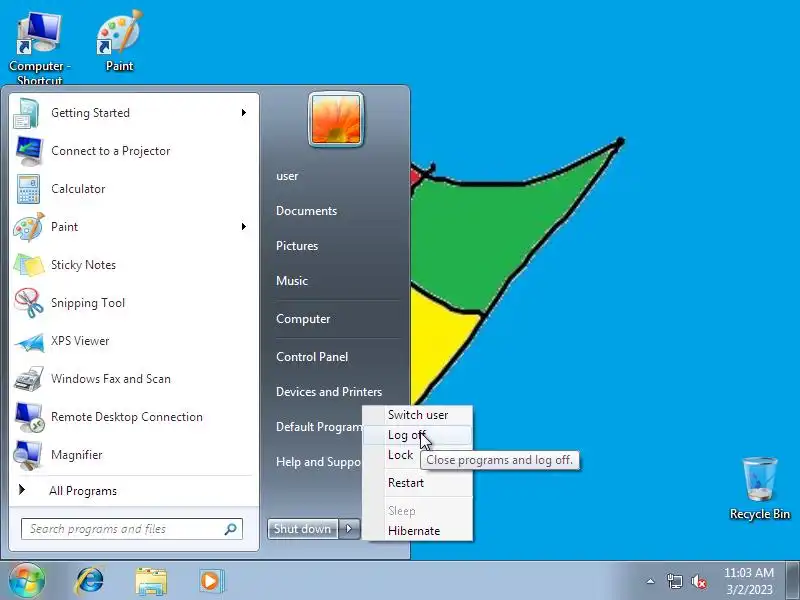Open Windows Explorer folder on taskbar
This screenshot has width=800, height=600.
(x=151, y=581)
